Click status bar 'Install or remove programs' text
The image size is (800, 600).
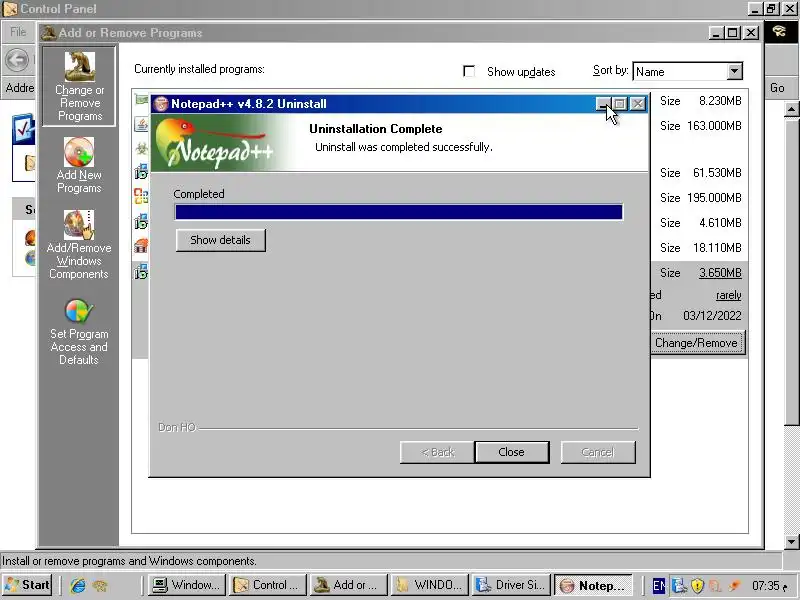129,561
